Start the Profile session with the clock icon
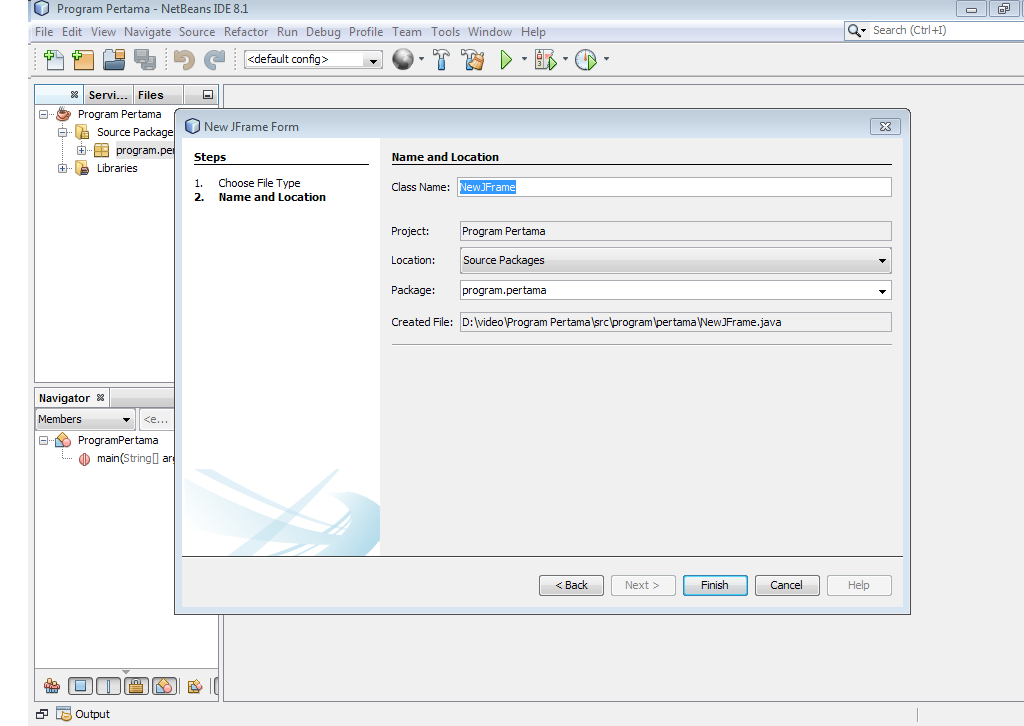Image resolution: width=1024 pixels, height=726 pixels. click(x=585, y=59)
